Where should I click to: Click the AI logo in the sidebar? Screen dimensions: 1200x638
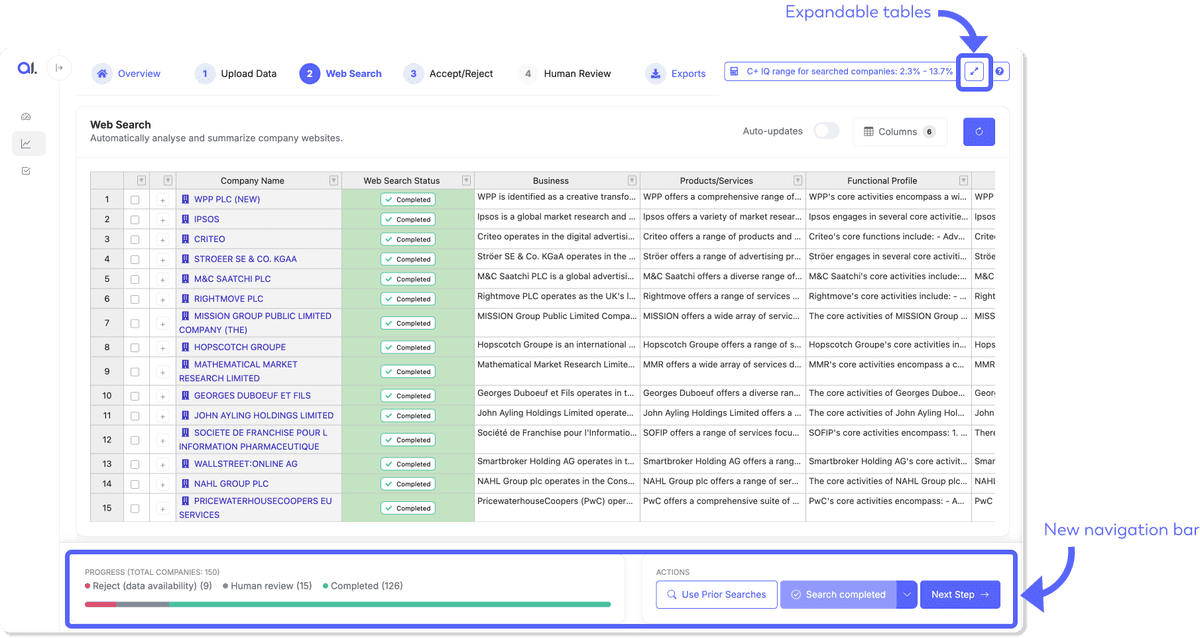pos(26,68)
